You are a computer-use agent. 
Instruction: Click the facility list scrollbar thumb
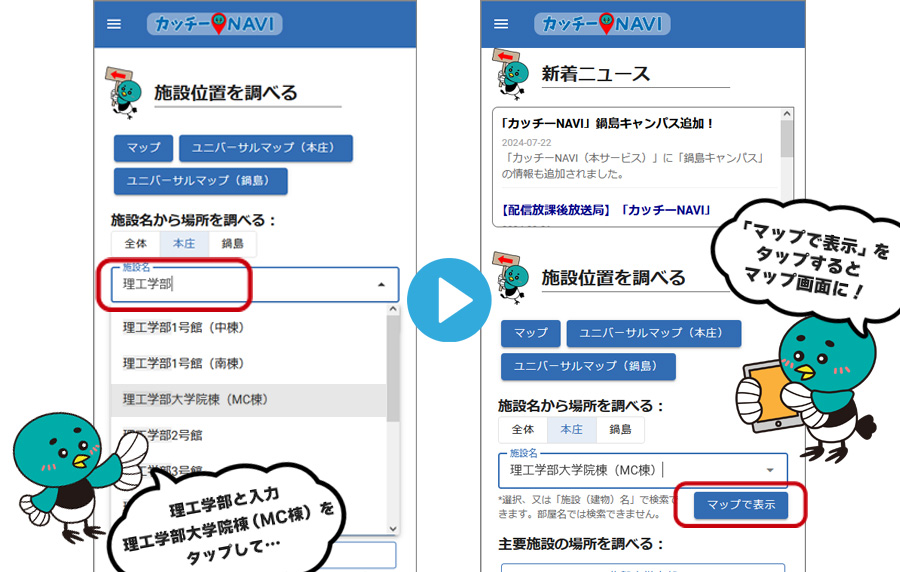[393, 368]
